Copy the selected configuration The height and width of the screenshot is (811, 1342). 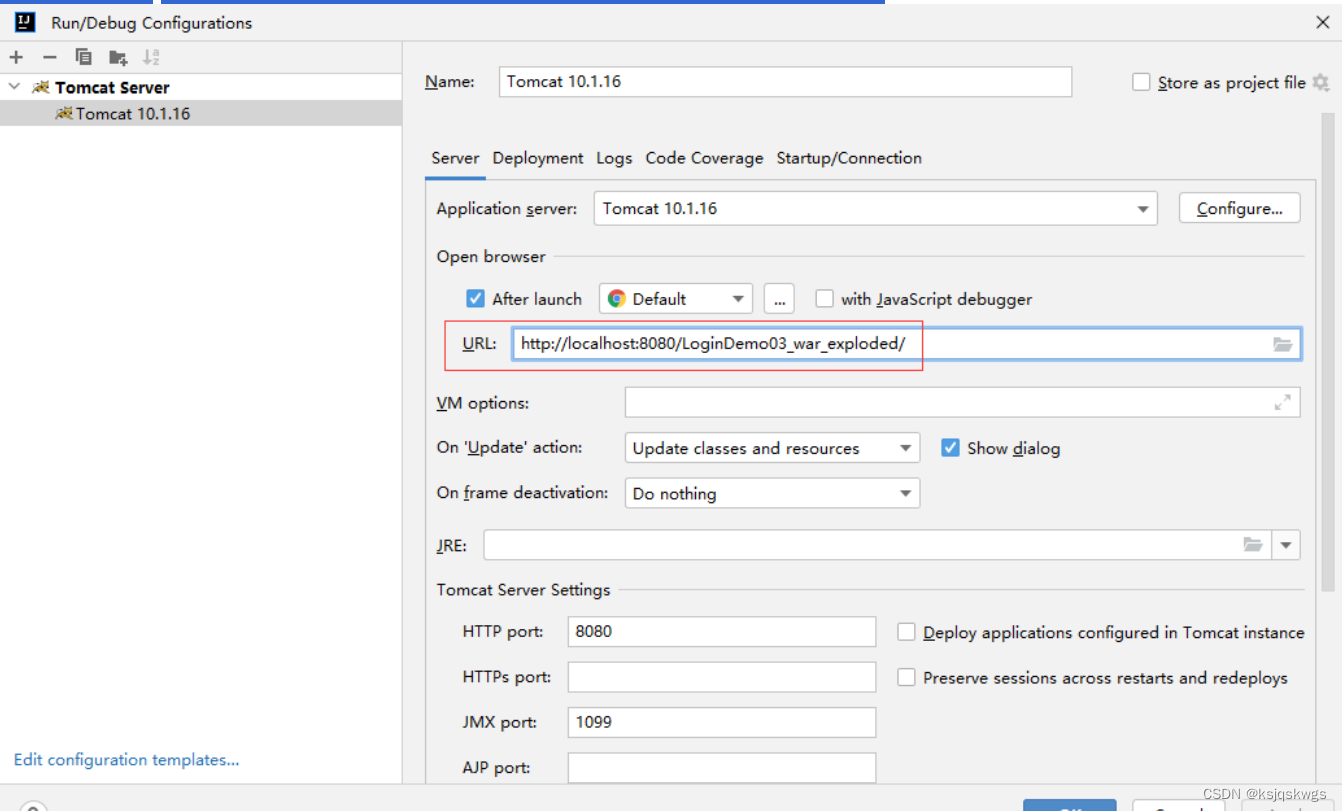click(x=84, y=57)
